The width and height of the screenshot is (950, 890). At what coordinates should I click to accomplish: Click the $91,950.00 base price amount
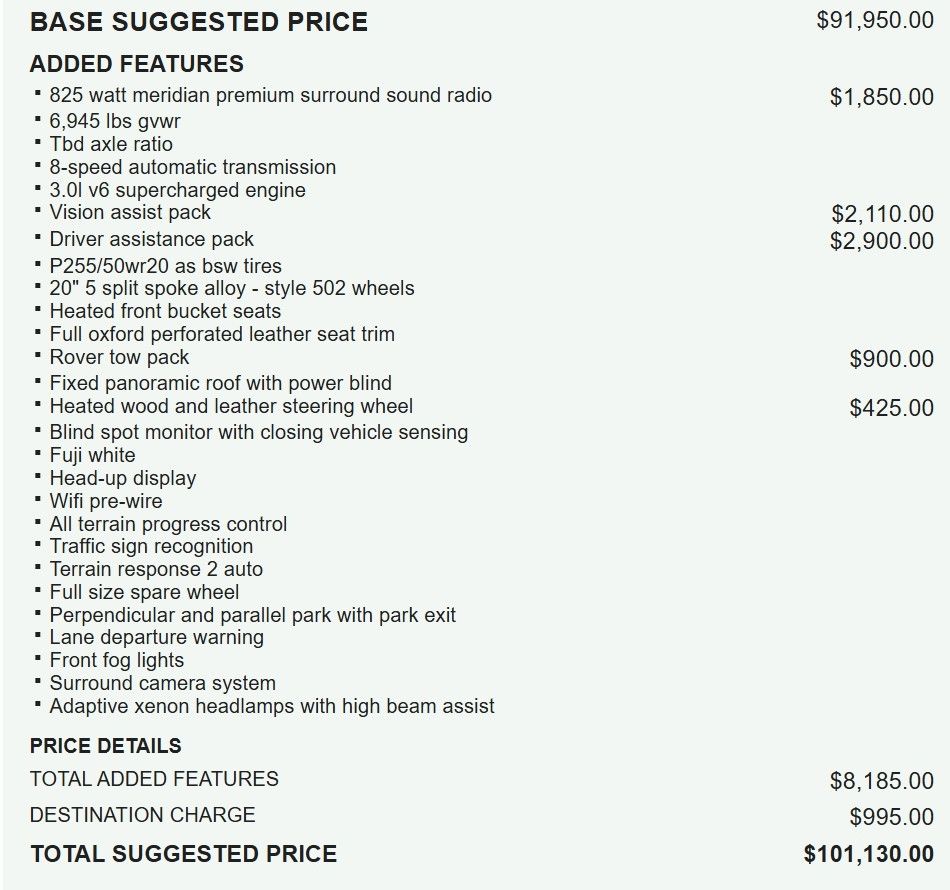[875, 21]
